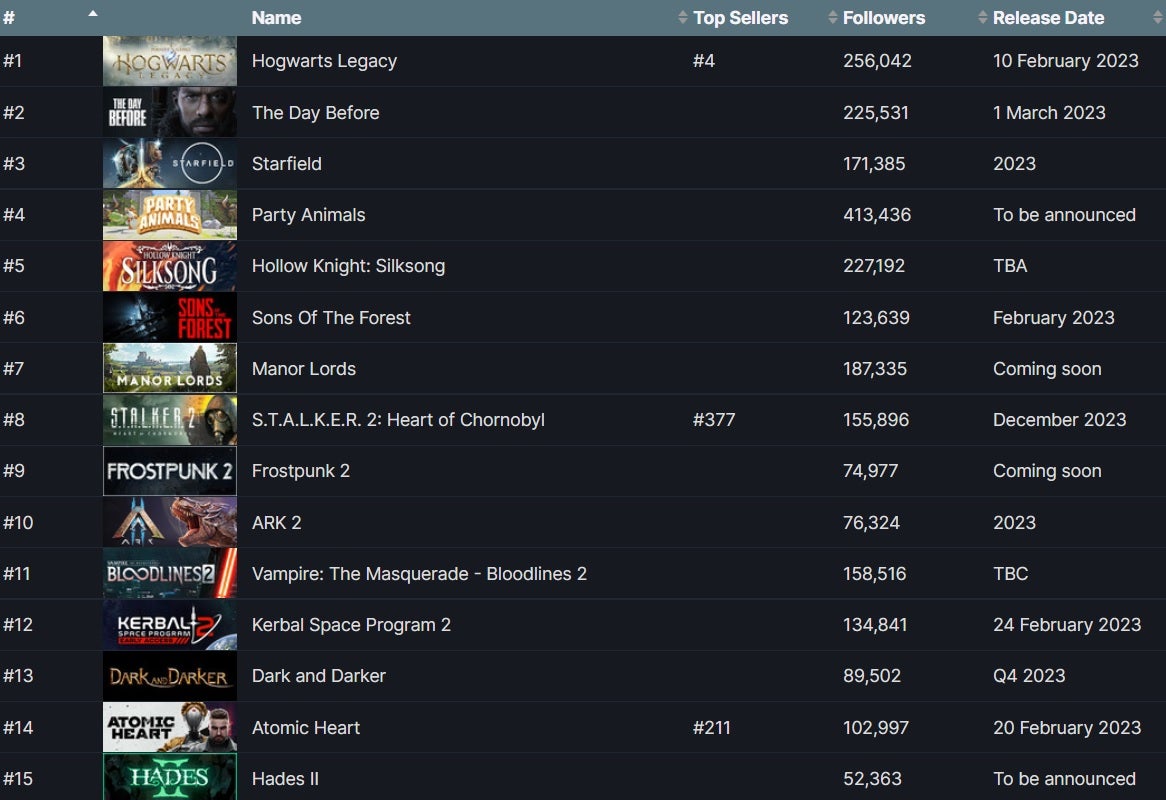
Task: Select rank cell #15
Action: pyautogui.click(x=18, y=779)
